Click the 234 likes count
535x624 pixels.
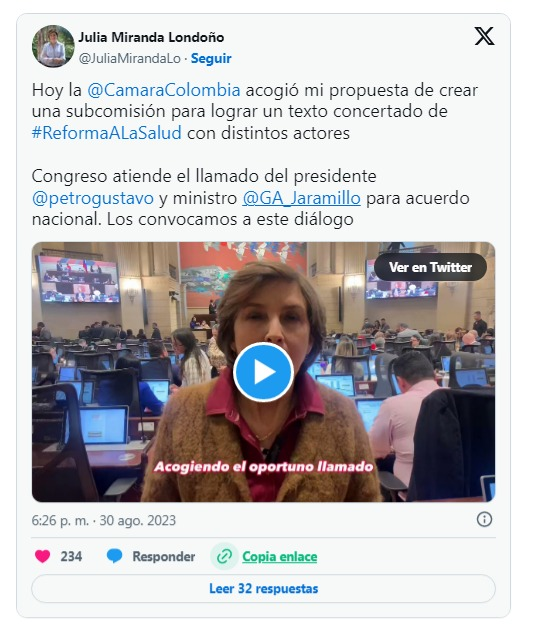tap(71, 556)
